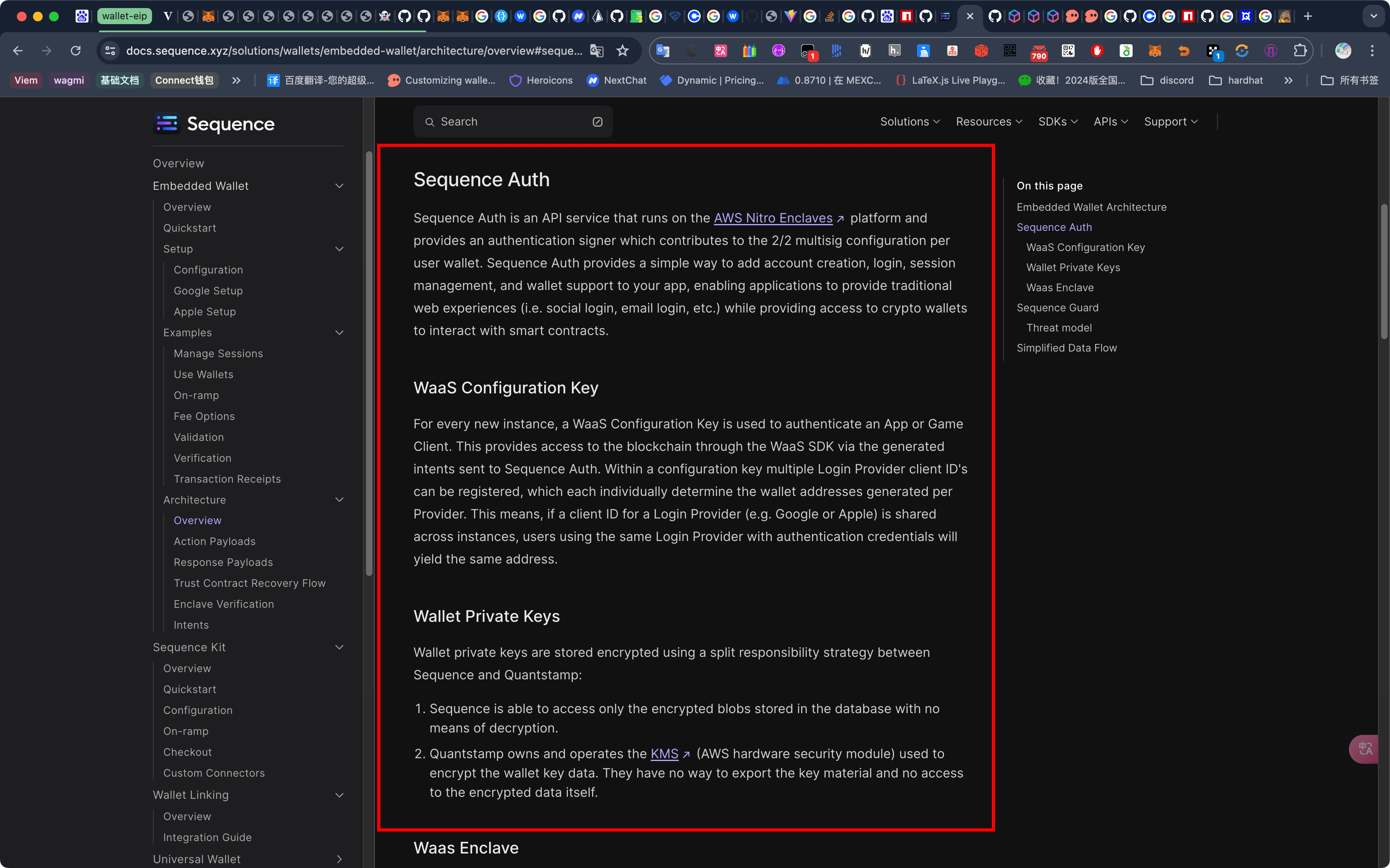Click the floating translate button at right edge
The height and width of the screenshot is (868, 1390).
pos(1365,749)
